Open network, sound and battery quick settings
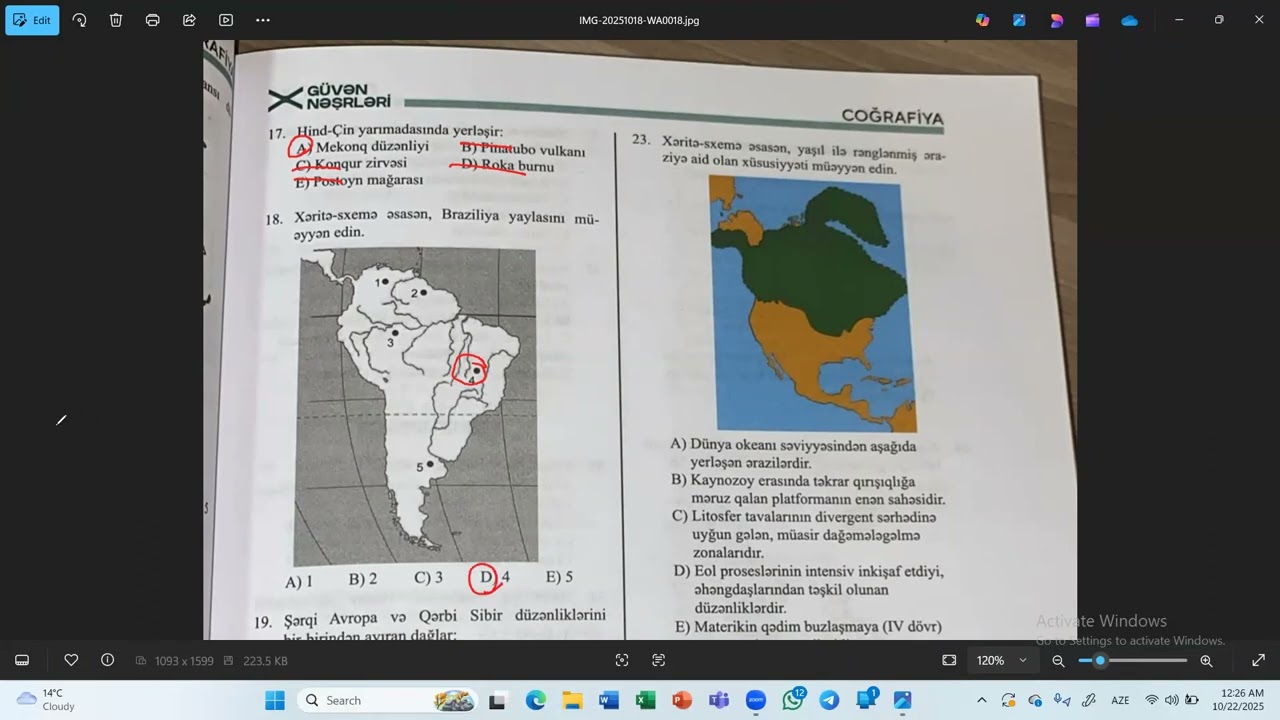Screen dimensions: 1280x720 point(1172,700)
